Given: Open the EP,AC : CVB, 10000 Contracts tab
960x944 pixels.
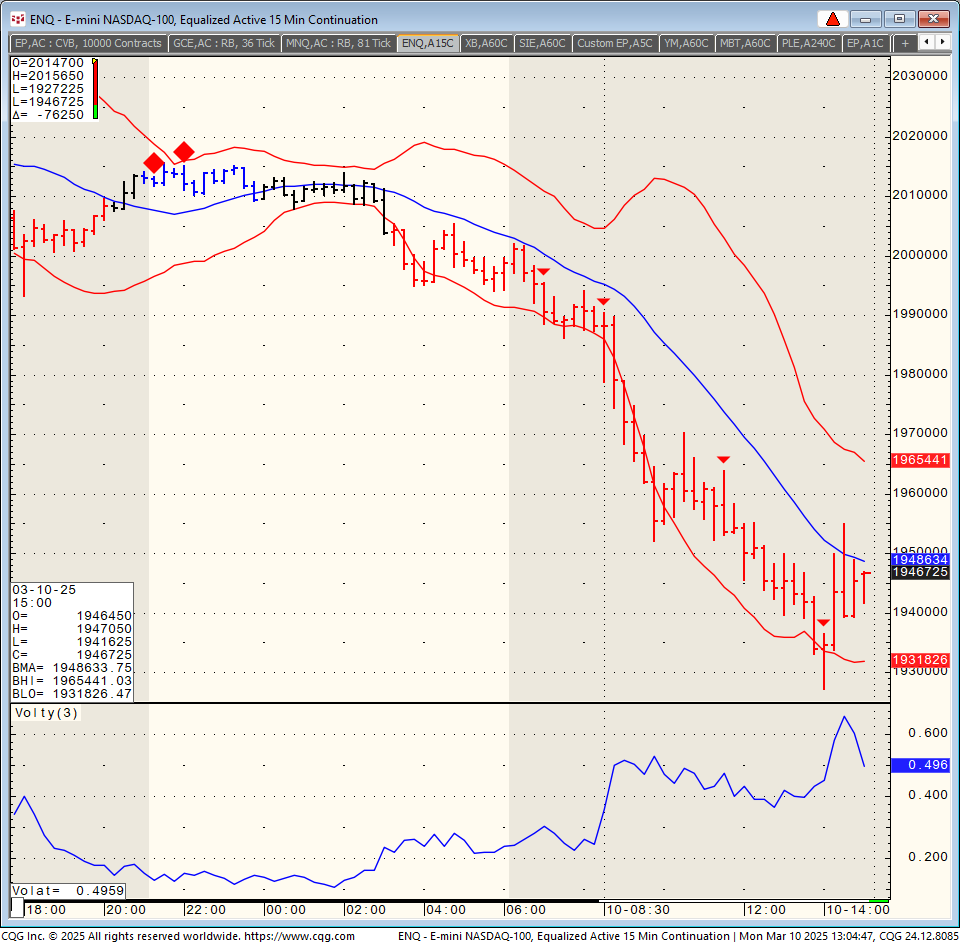Looking at the screenshot, I should pos(88,43).
